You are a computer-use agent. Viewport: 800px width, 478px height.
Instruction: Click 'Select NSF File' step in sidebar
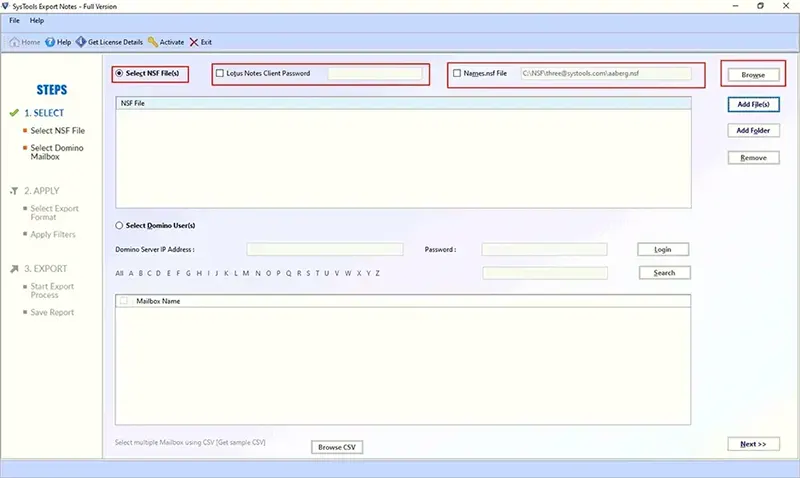pyautogui.click(x=58, y=131)
